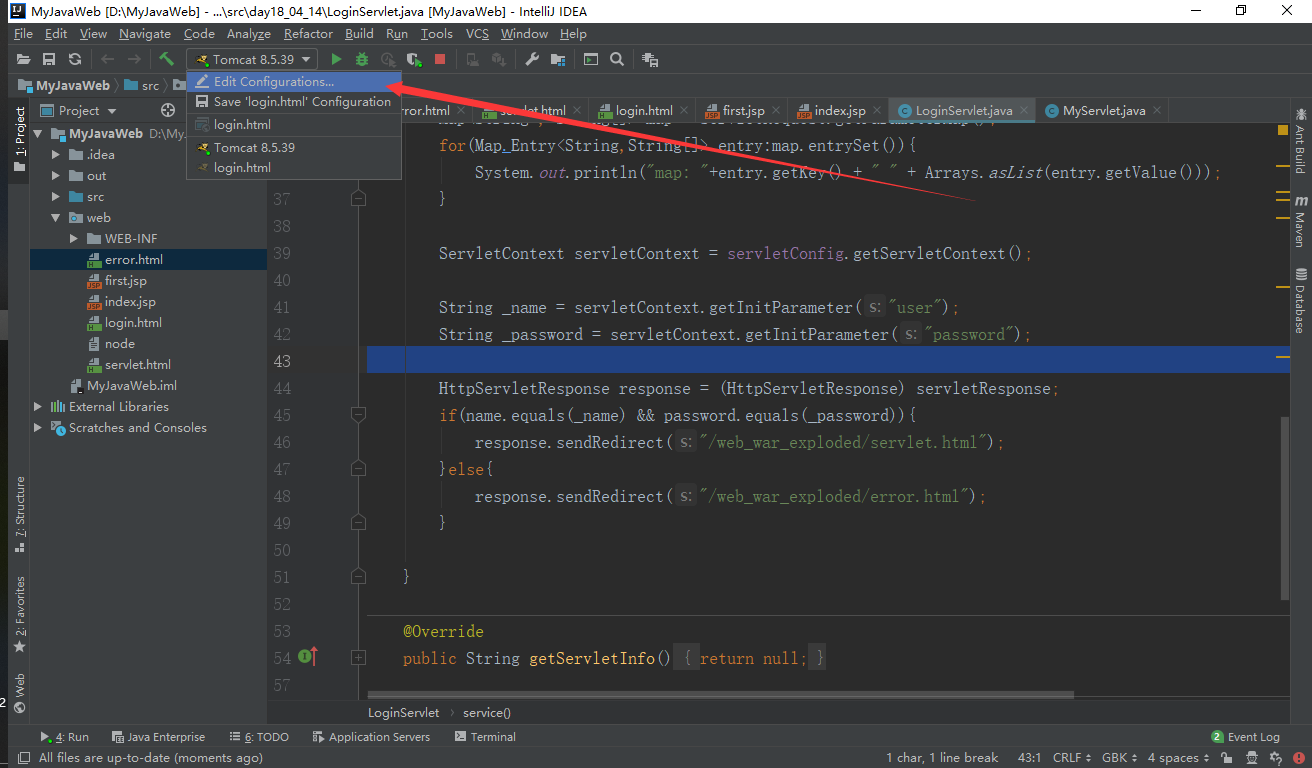Open the VCS menu
Viewport: 1312px width, 768px height.
click(477, 34)
